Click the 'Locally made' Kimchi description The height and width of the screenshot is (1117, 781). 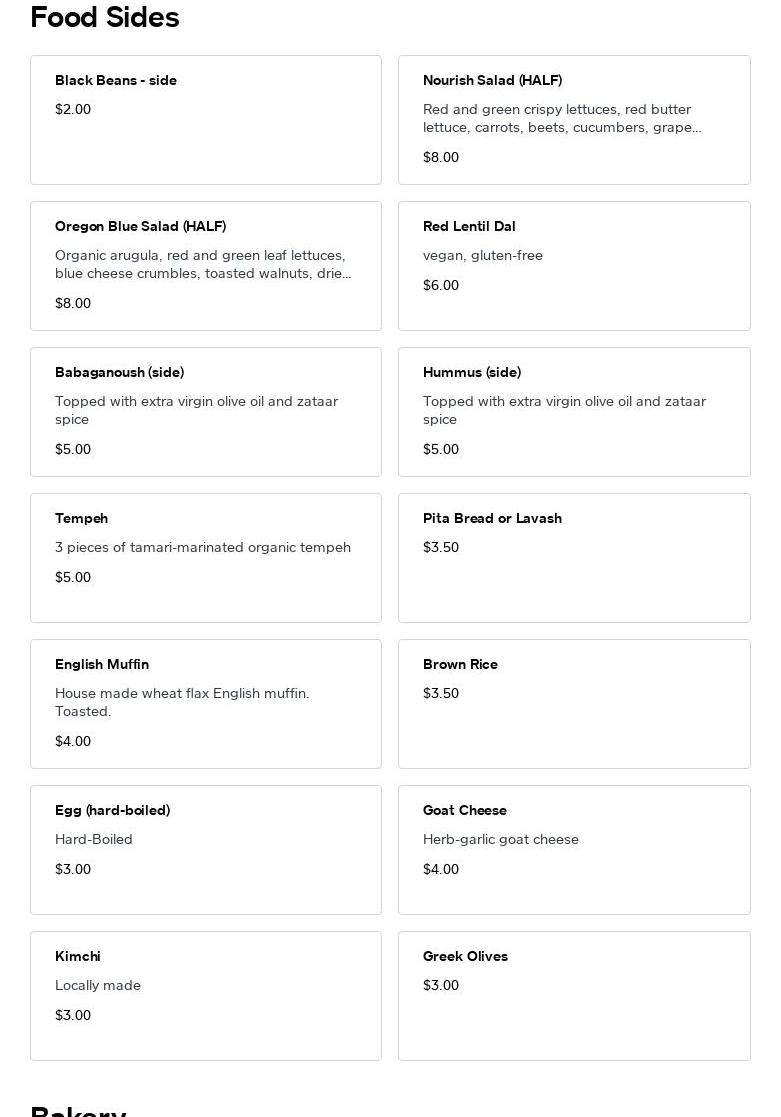click(x=98, y=985)
